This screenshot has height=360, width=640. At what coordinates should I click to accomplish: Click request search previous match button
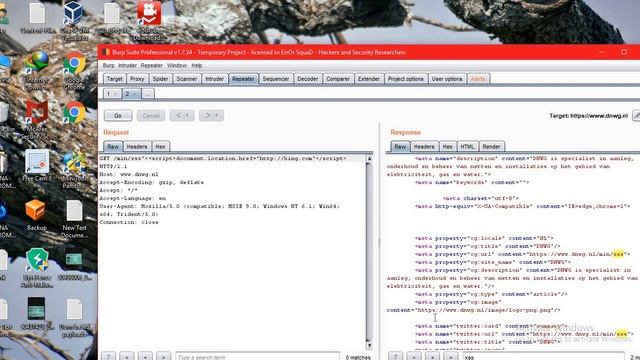[x=127, y=357]
